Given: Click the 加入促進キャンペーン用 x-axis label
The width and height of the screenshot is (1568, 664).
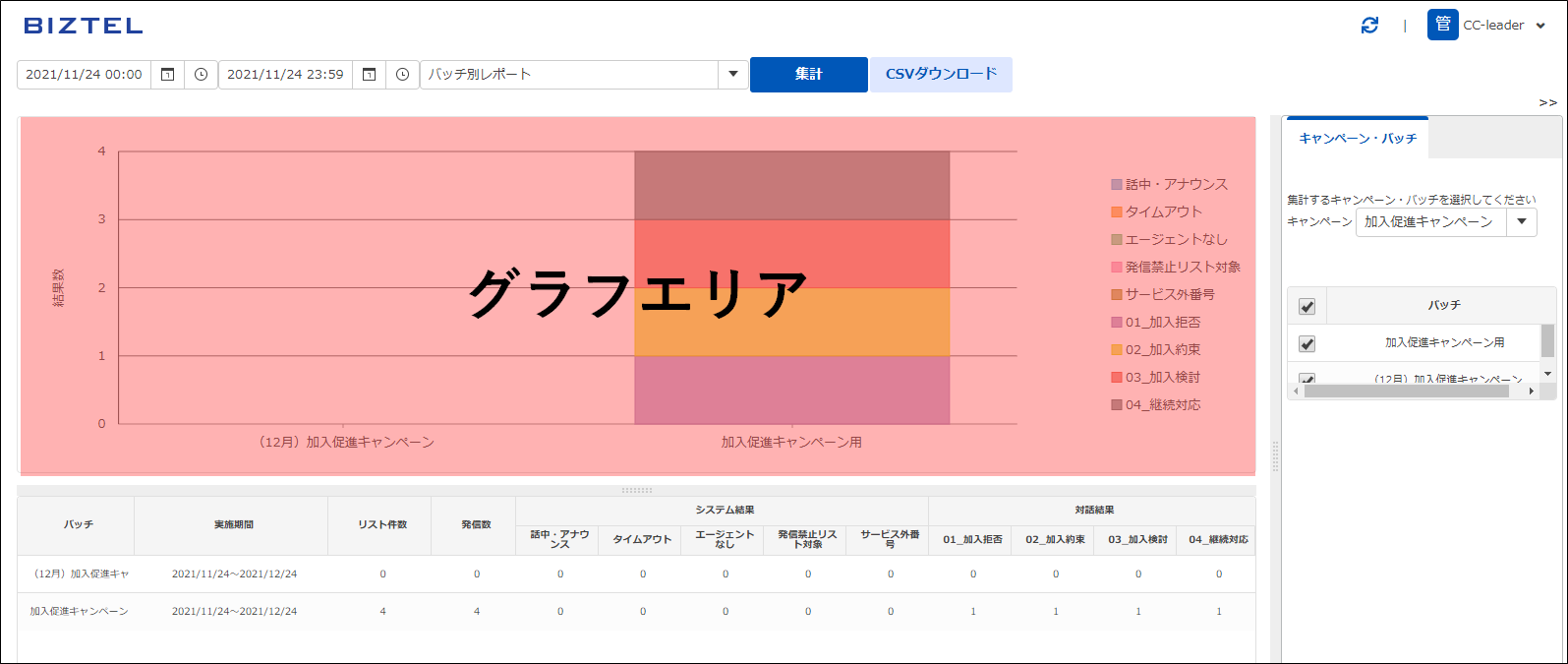Looking at the screenshot, I should [x=791, y=443].
